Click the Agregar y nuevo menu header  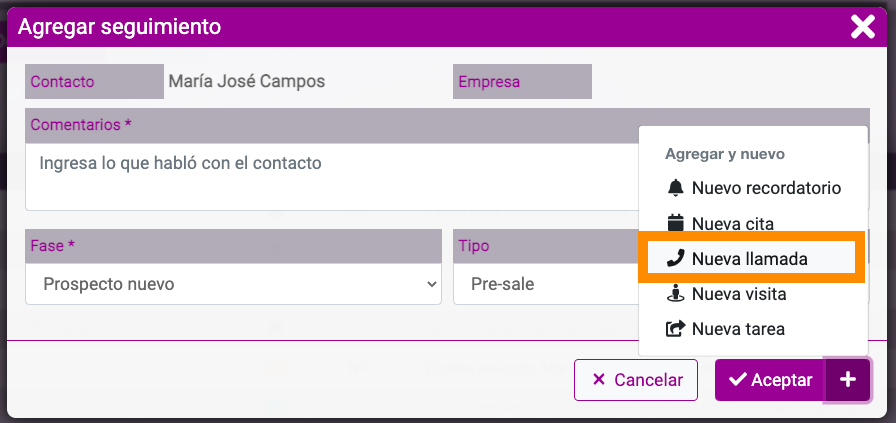tap(725, 154)
